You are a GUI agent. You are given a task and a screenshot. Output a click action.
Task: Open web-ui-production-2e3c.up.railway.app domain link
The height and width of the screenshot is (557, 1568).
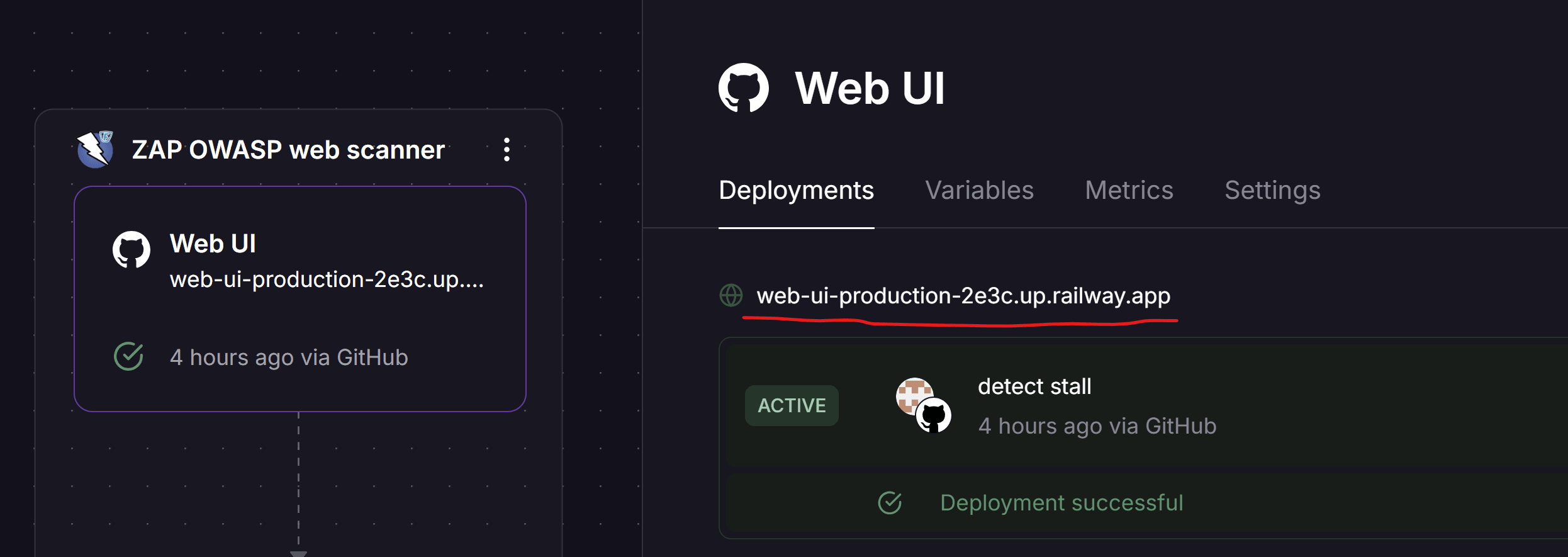(x=963, y=296)
